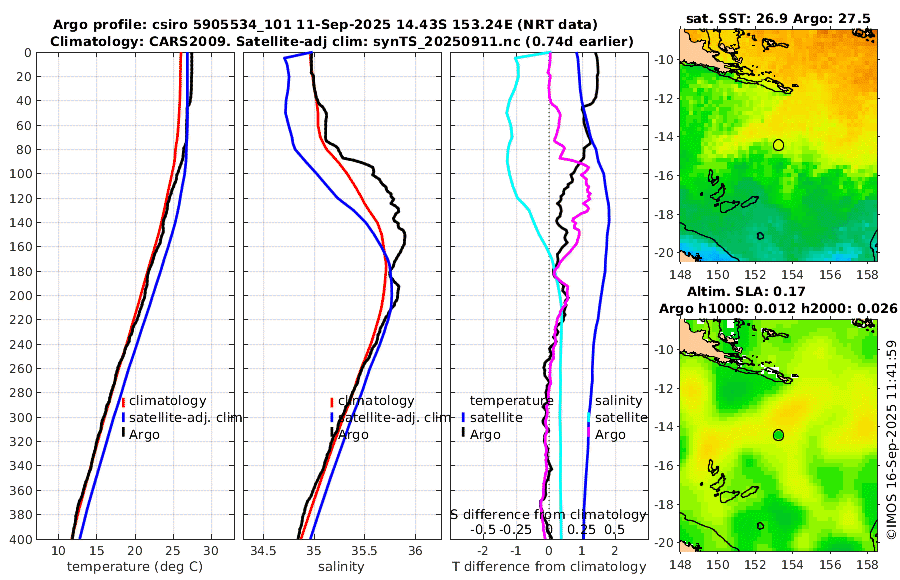
Task: Click 'climatology' in the temperature panel legend
Action: (x=168, y=401)
